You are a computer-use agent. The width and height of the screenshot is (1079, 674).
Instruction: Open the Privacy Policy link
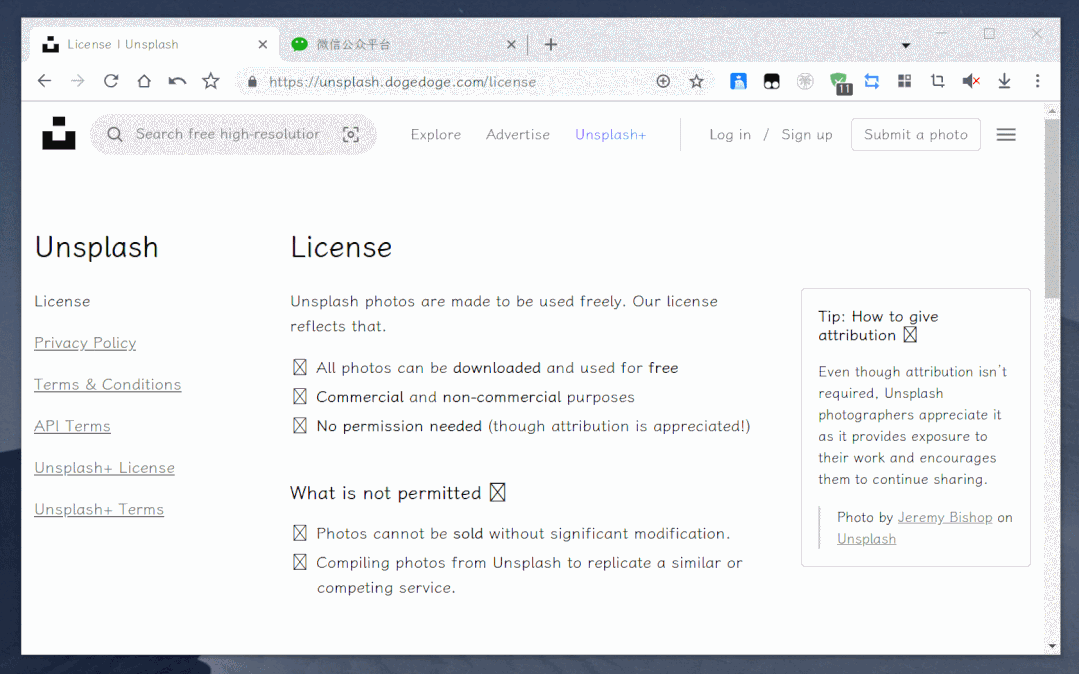[85, 343]
